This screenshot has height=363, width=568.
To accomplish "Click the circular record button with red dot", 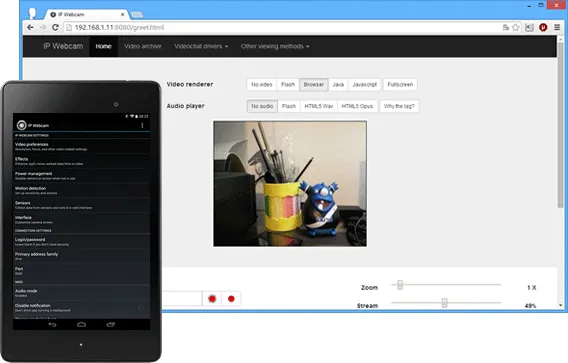I will pos(231,299).
